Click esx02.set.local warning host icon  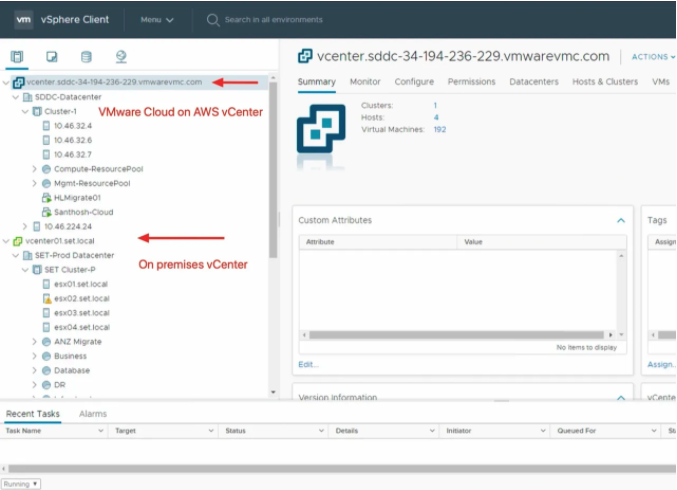[47, 298]
